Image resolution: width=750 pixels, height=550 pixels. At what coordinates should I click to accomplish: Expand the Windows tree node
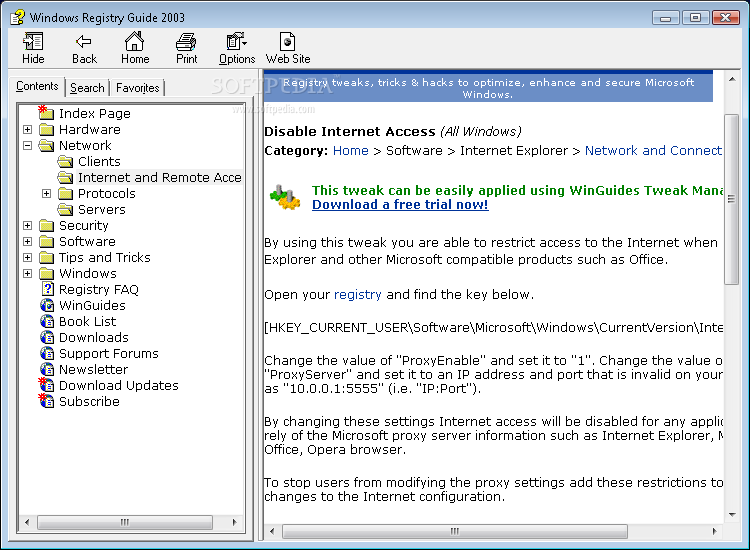click(28, 274)
